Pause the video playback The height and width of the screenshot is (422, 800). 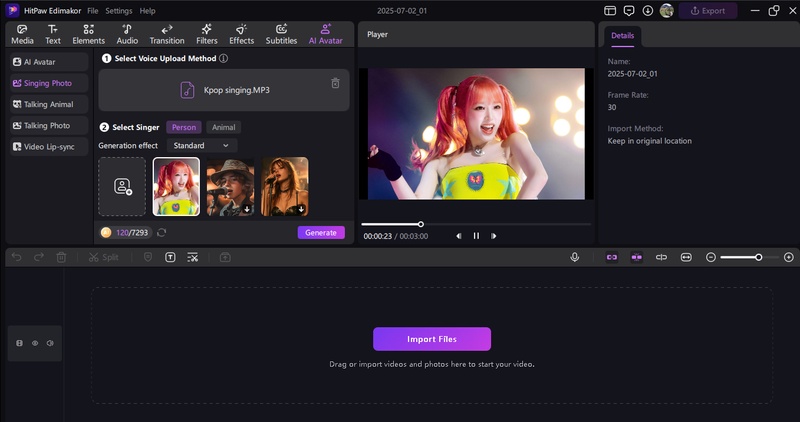[x=476, y=236]
